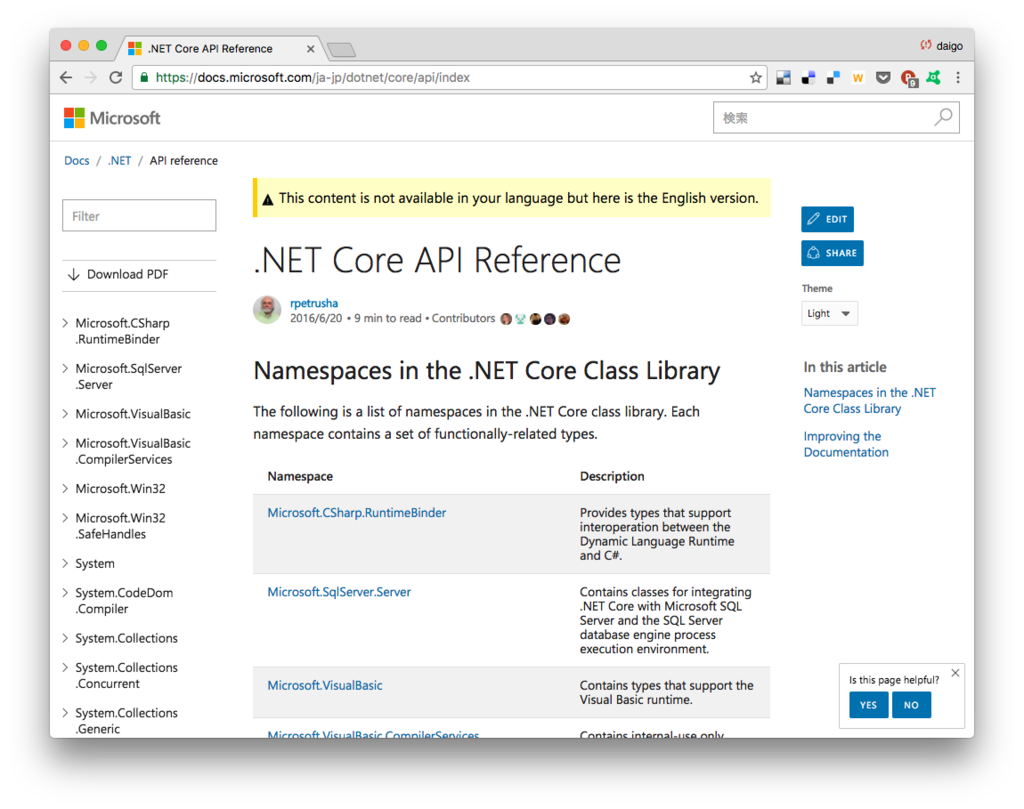Image resolution: width=1024 pixels, height=809 pixels.
Task: Expand the Microsoft.Win32 tree node
Action: point(65,488)
